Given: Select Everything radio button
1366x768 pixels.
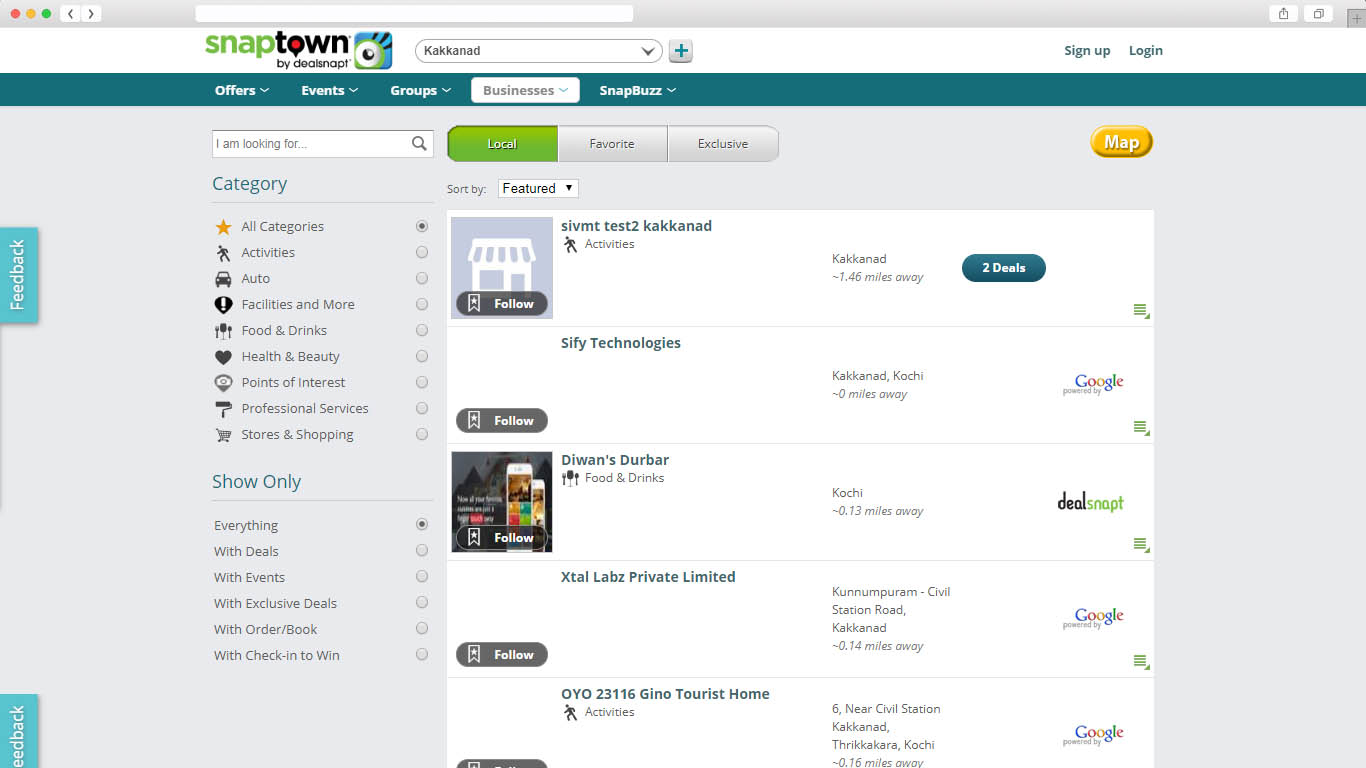Looking at the screenshot, I should pyautogui.click(x=422, y=525).
